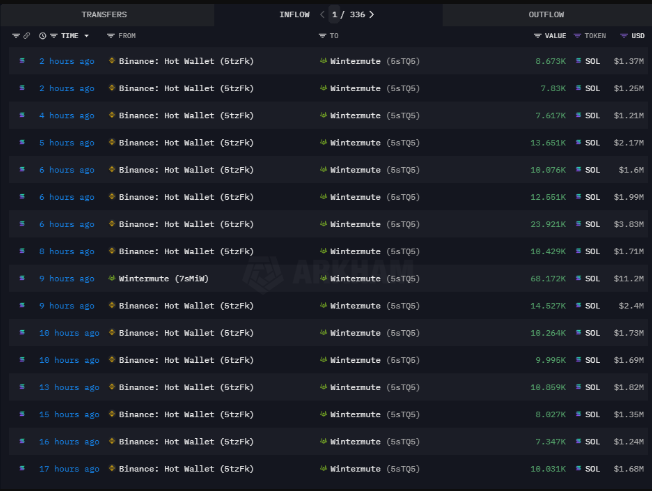652x491 pixels.
Task: Open the '8 hours ago' transaction link
Action: click(67, 252)
